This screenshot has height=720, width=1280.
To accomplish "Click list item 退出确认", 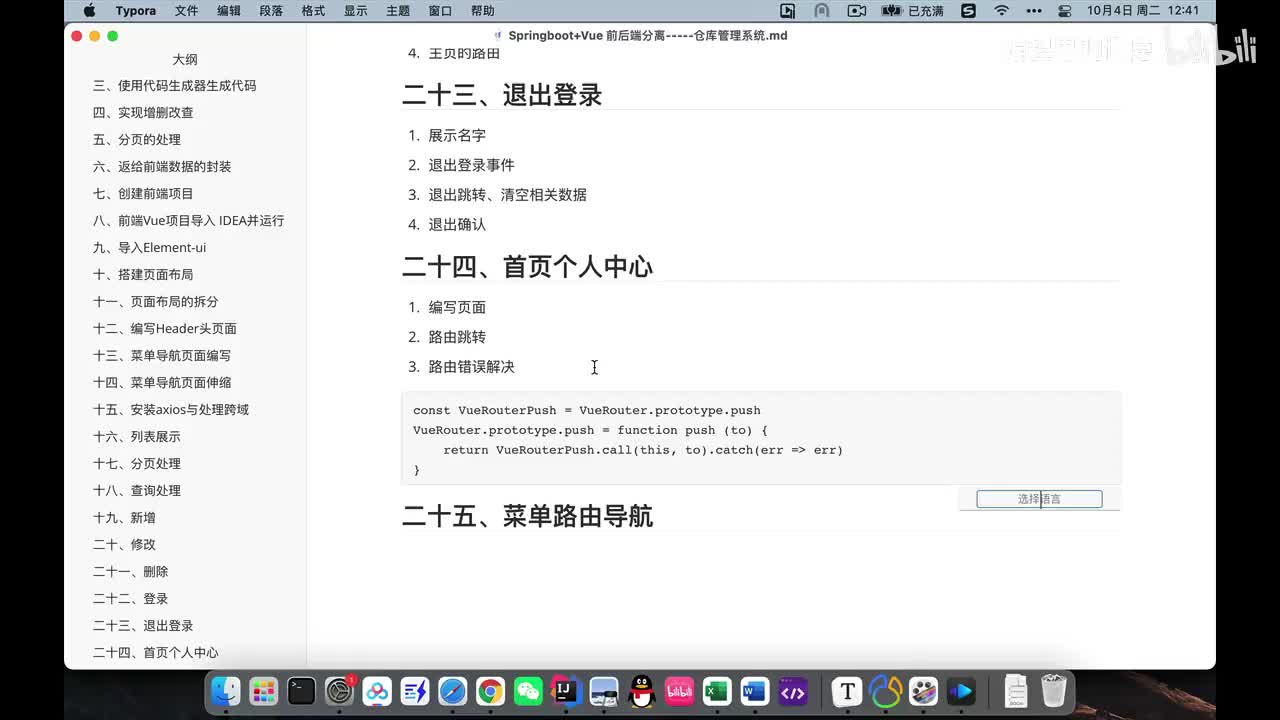I will click(457, 225).
